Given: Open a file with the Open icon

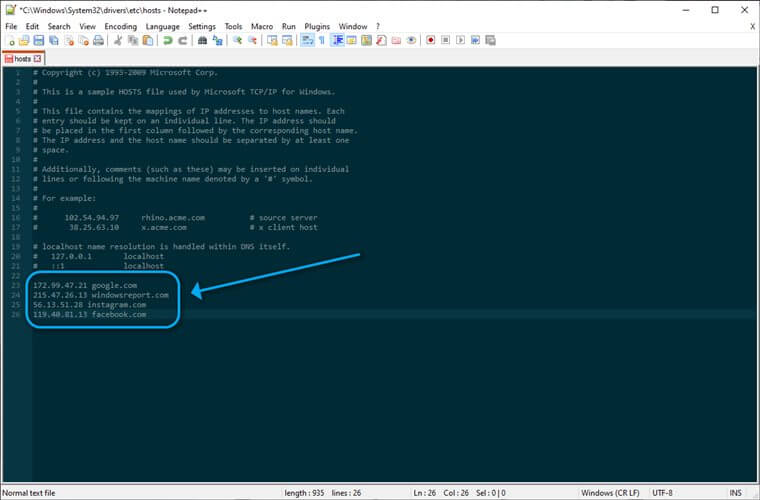Looking at the screenshot, I should click(24, 41).
